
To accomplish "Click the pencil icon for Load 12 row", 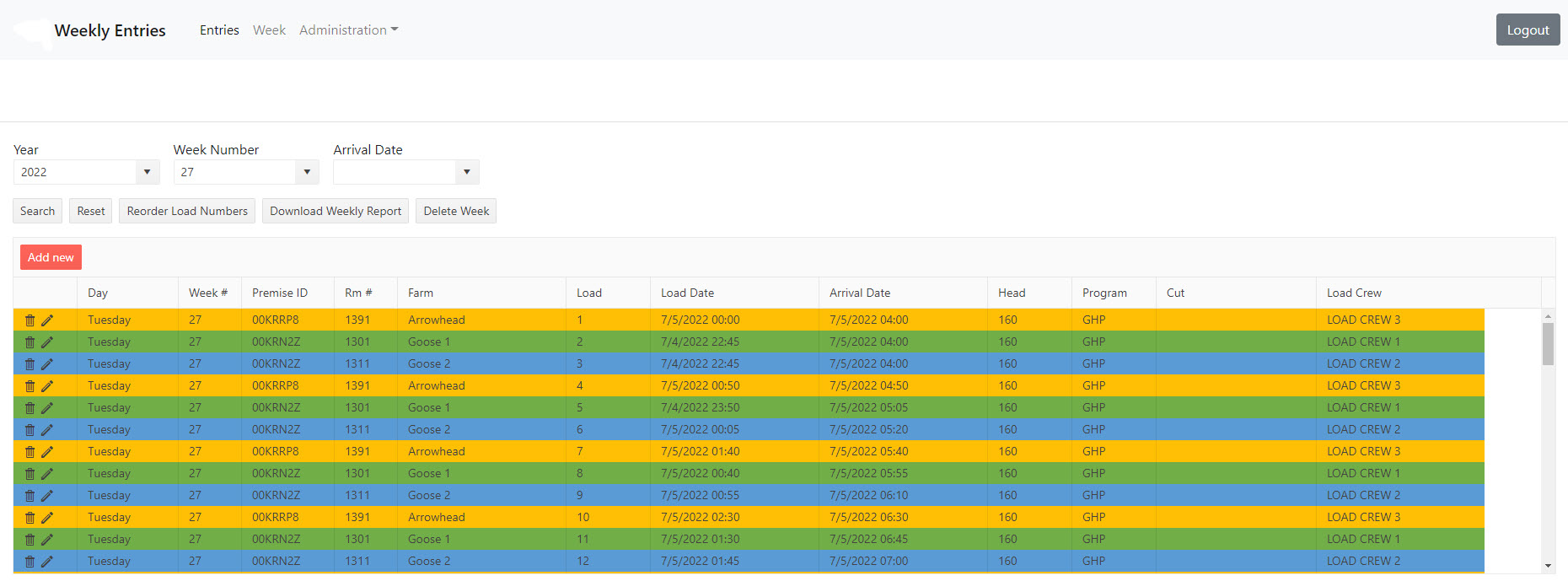I will tap(47, 562).
